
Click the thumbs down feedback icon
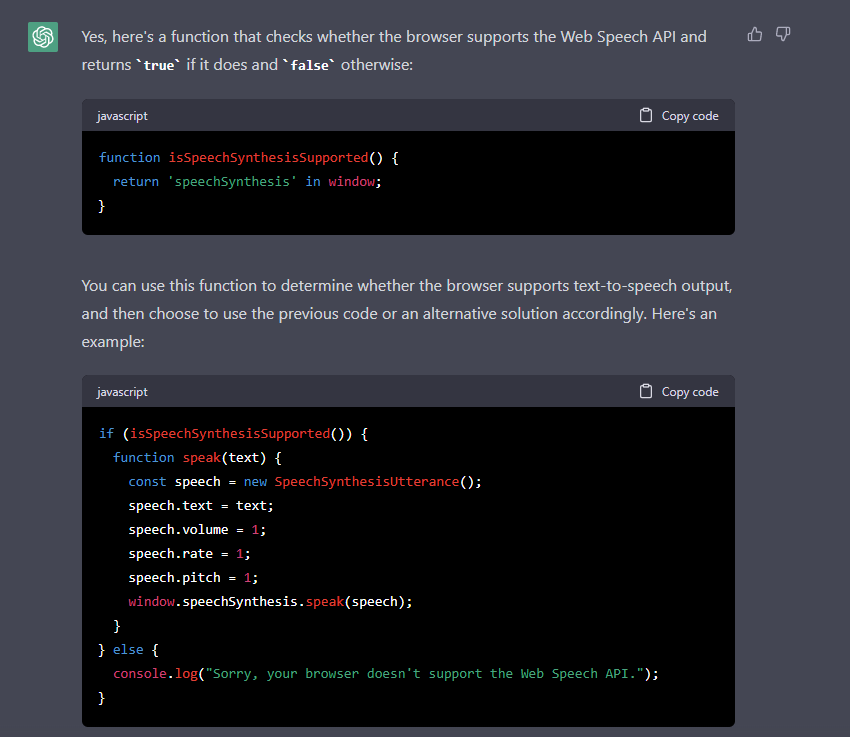click(783, 35)
